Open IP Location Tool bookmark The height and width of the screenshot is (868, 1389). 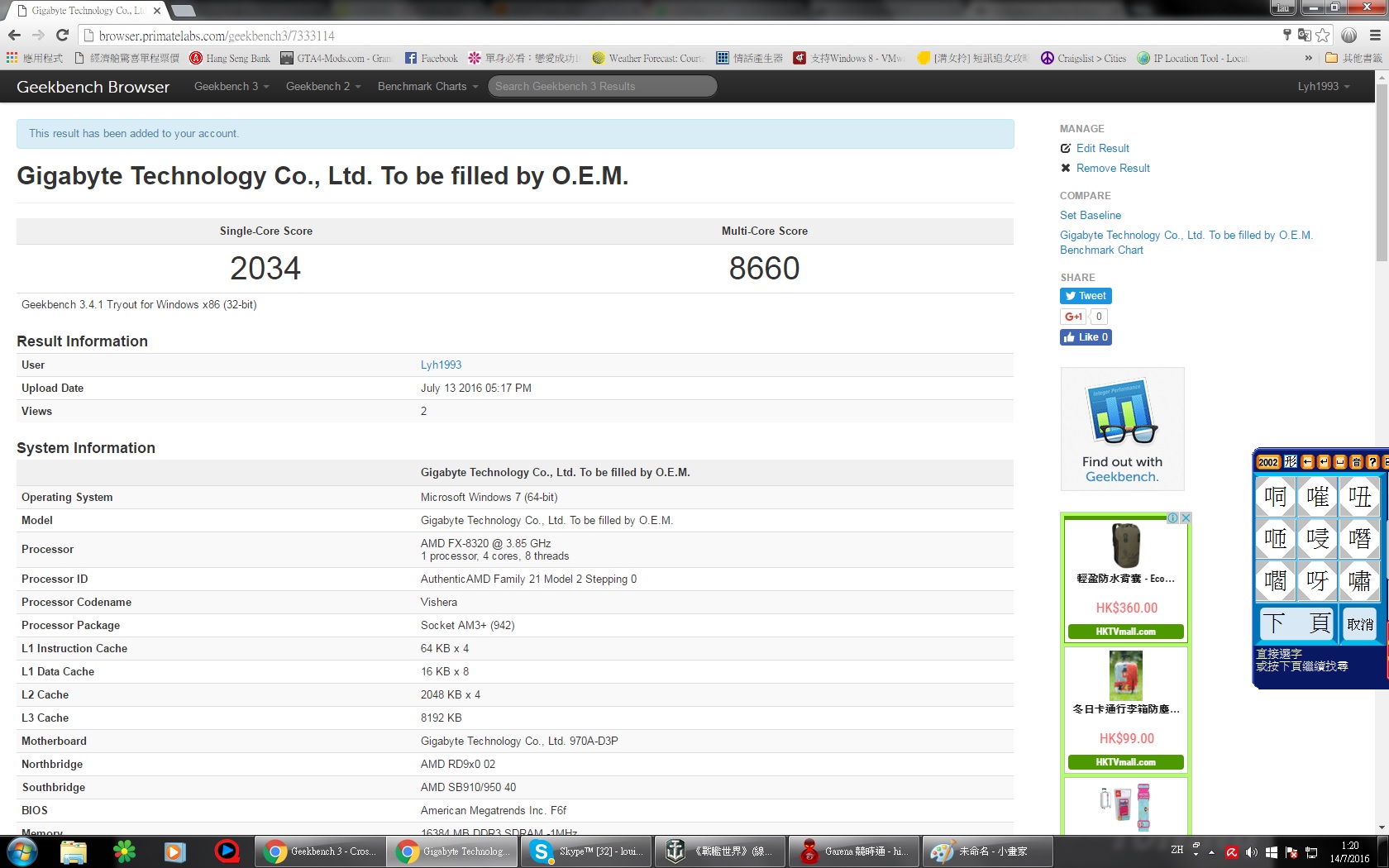1192,58
